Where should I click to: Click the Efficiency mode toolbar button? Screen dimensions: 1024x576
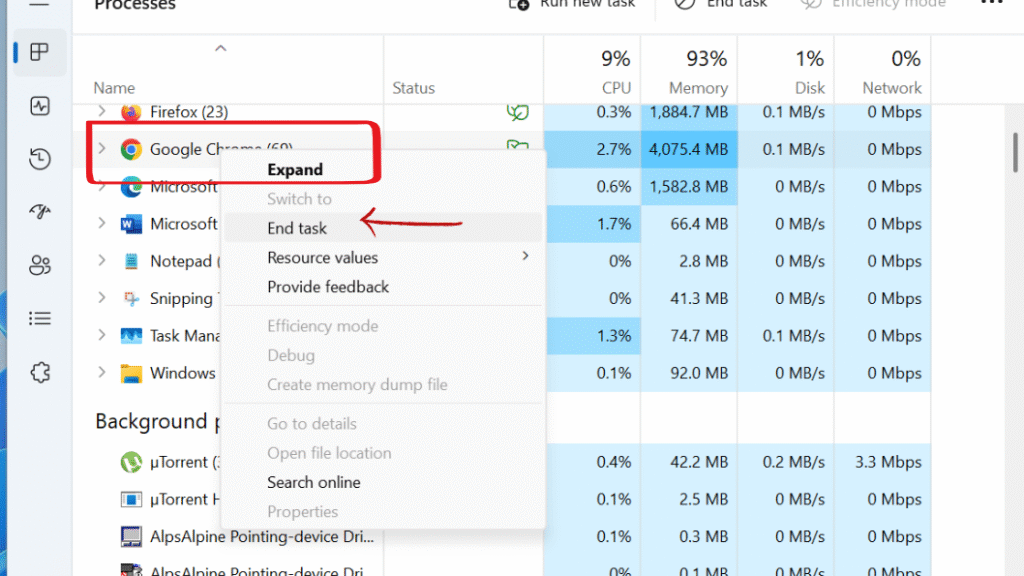873,4
